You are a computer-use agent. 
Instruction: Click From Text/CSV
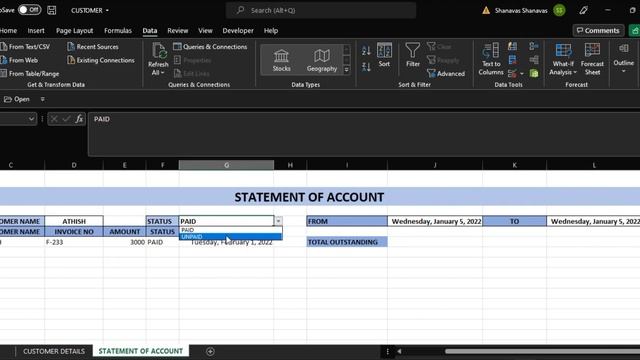click(25, 47)
